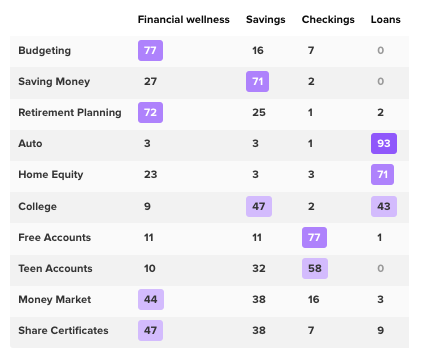Click the 32 value in Teen Accounts row
This screenshot has height=361, width=421.
click(259, 268)
